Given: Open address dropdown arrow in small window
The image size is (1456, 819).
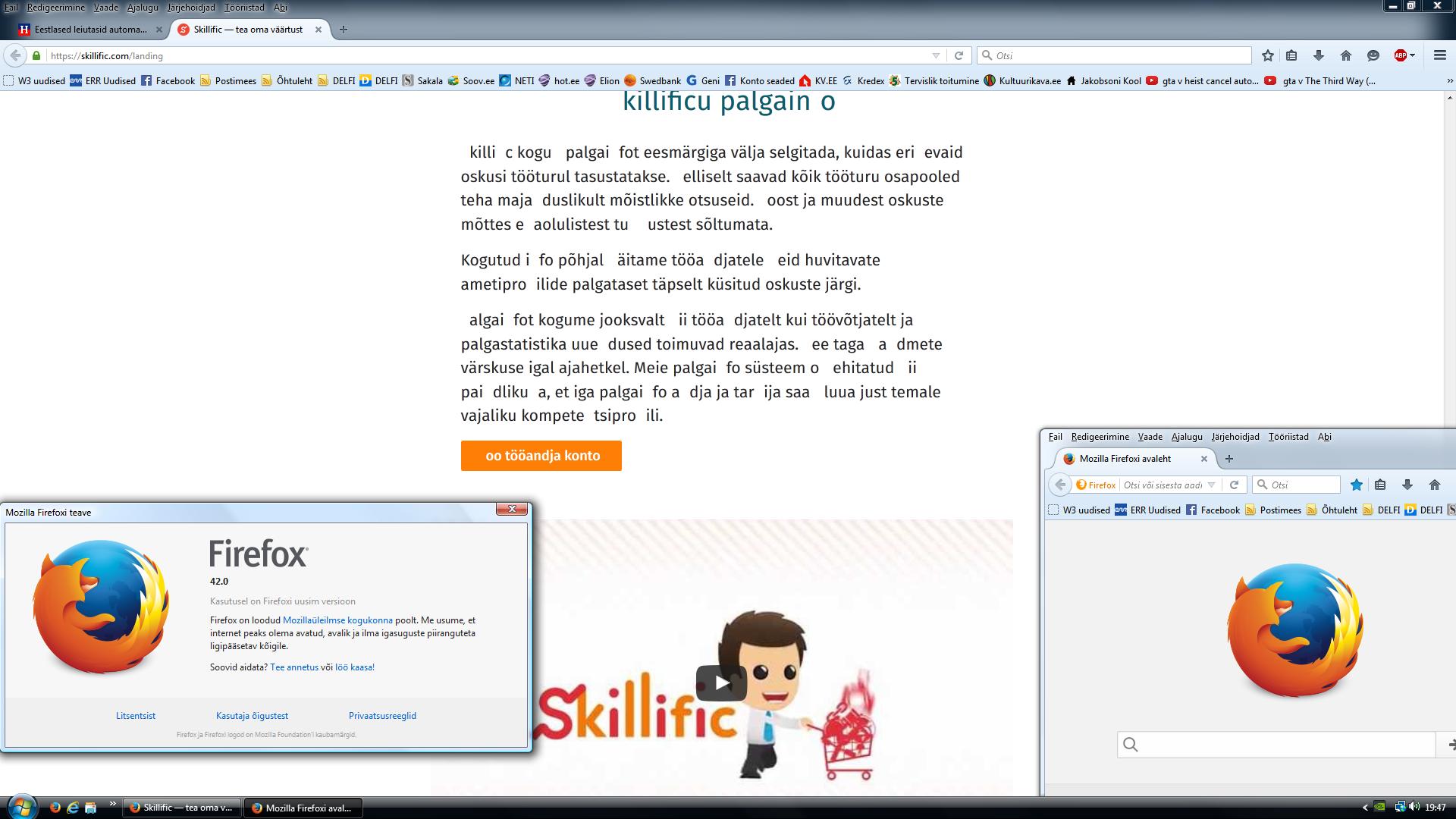Looking at the screenshot, I should pyautogui.click(x=1211, y=485).
